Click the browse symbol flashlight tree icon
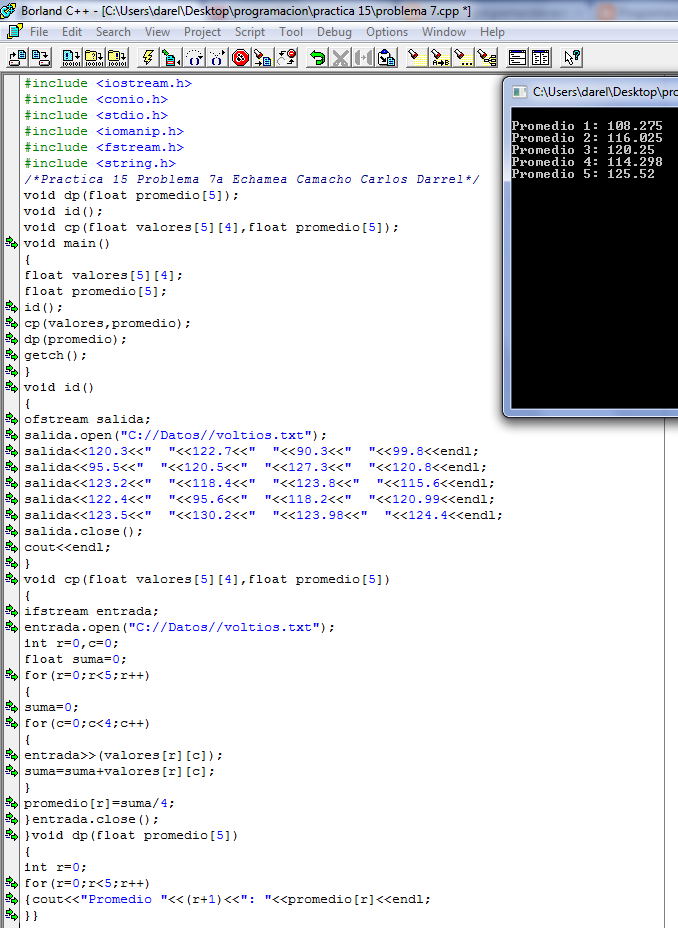The image size is (678, 928). click(x=487, y=57)
